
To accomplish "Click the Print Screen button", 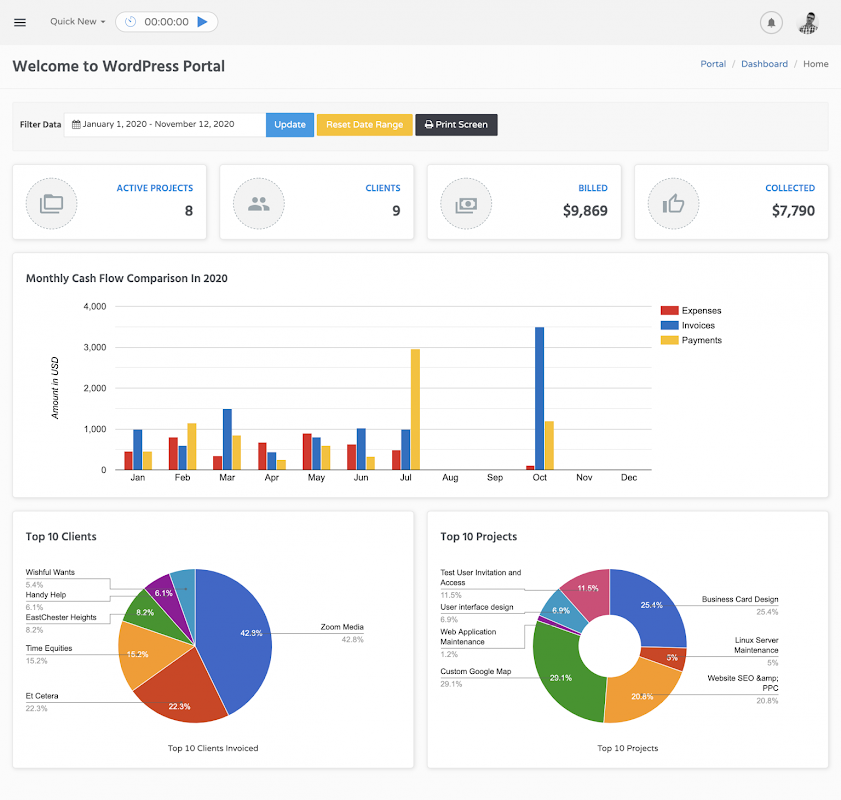I will click(x=456, y=124).
